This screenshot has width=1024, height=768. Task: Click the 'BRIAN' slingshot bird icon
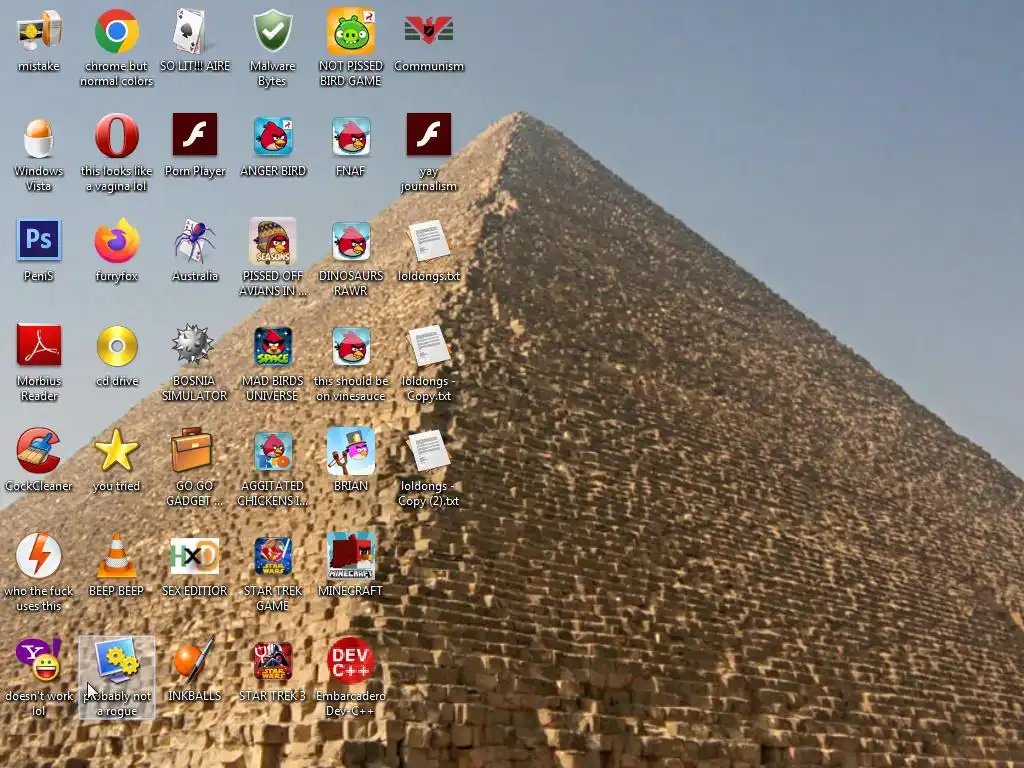coord(351,451)
